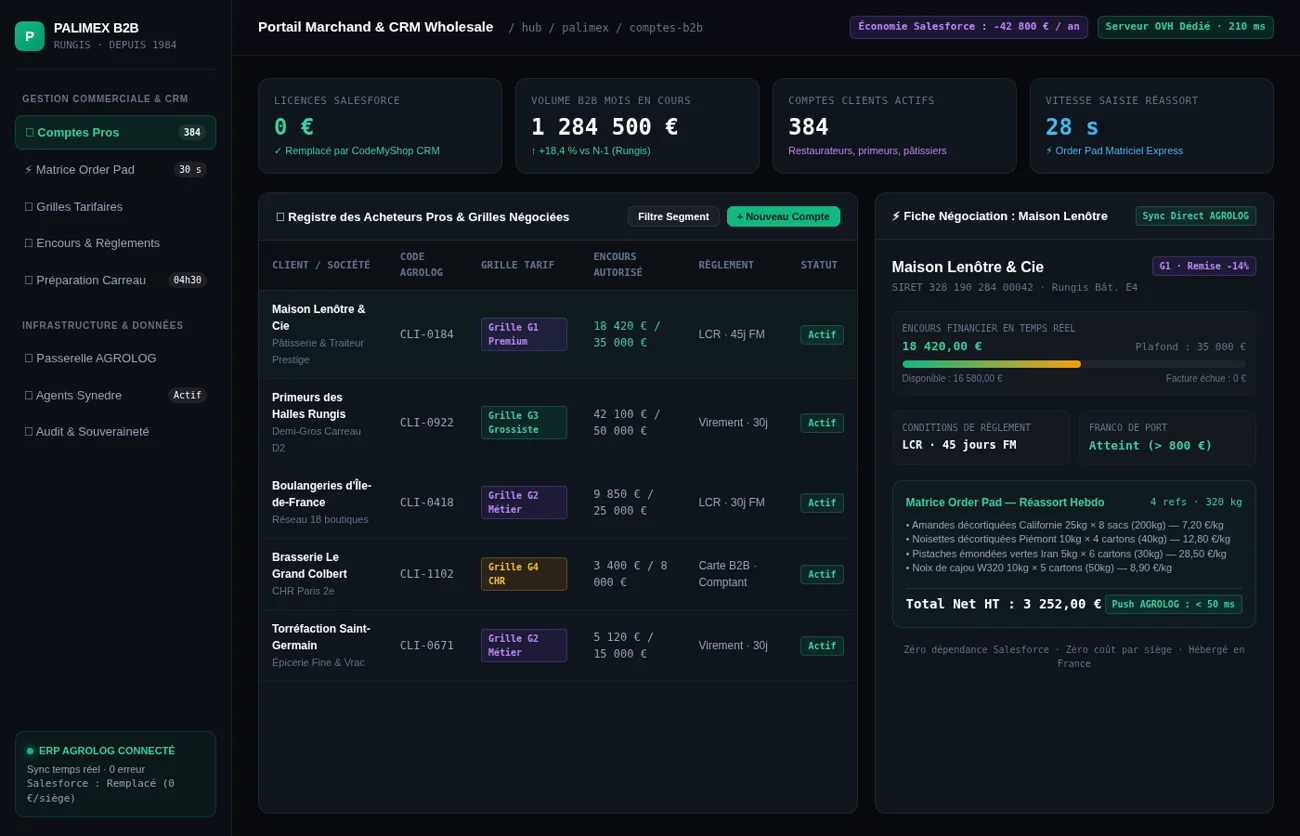Click Grille G3 Grossiste tag

tap(524, 422)
